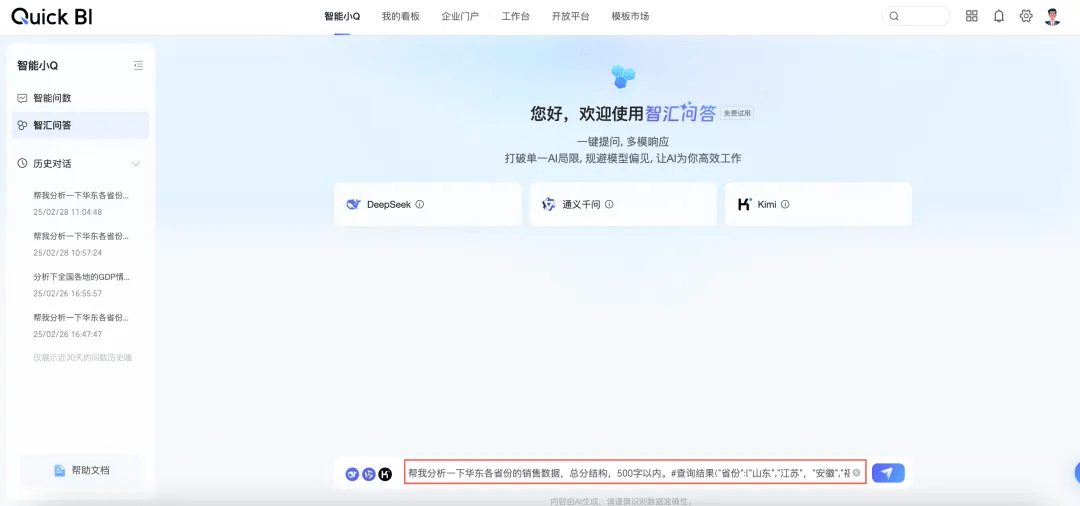Select the Kimi model card
This screenshot has height=506, width=1080.
coord(818,204)
